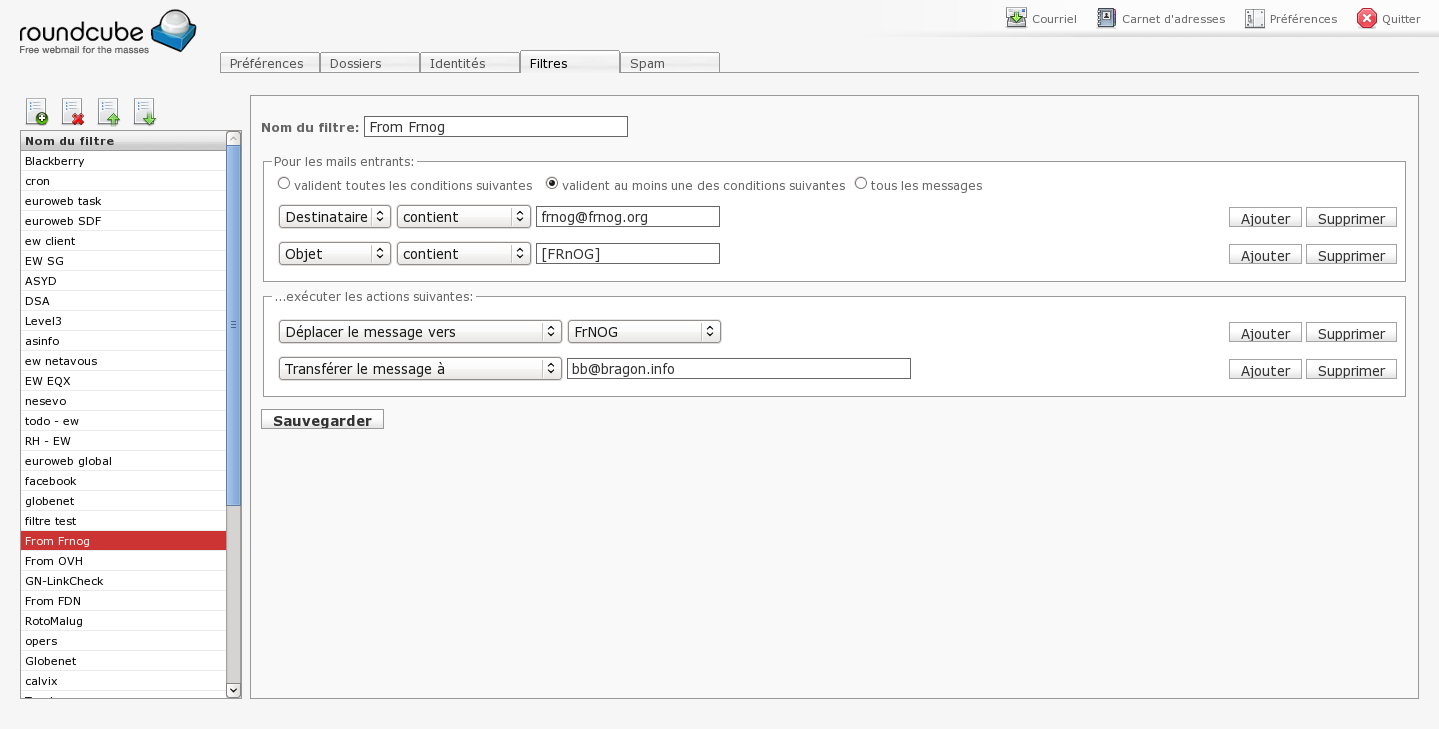Open the Spam tab
Image resolution: width=1439 pixels, height=729 pixels.
tap(669, 63)
